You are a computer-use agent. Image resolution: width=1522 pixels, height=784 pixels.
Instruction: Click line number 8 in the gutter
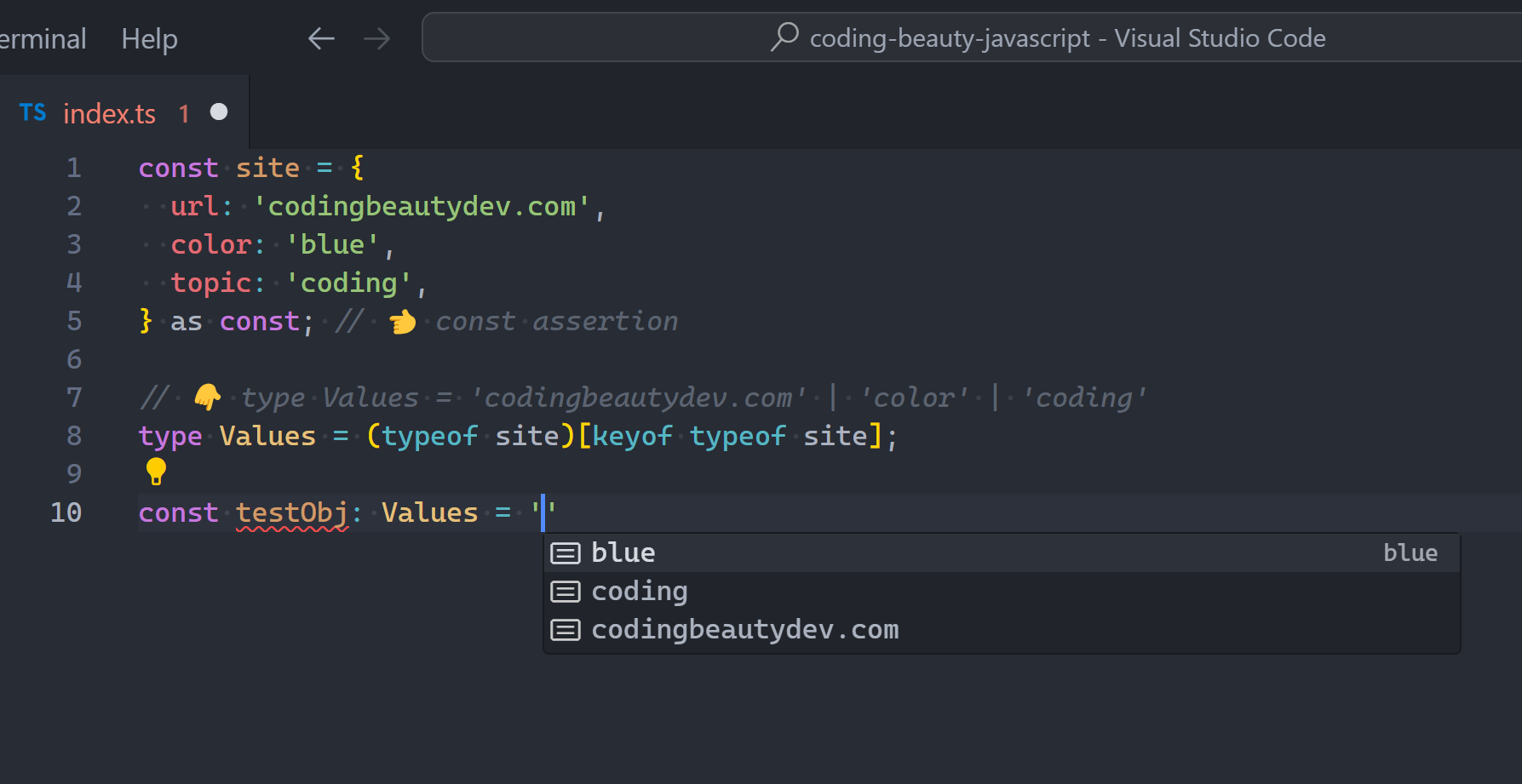[x=73, y=435]
